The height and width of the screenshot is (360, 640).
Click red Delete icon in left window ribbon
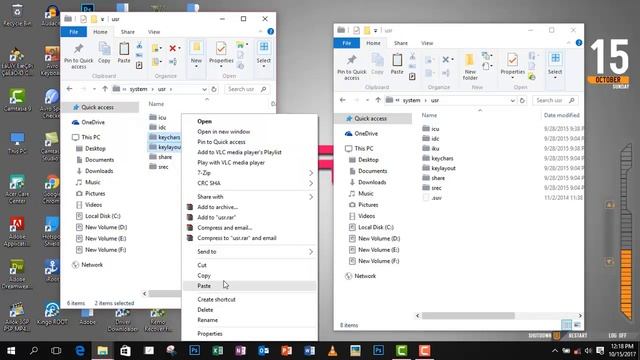coord(174,49)
